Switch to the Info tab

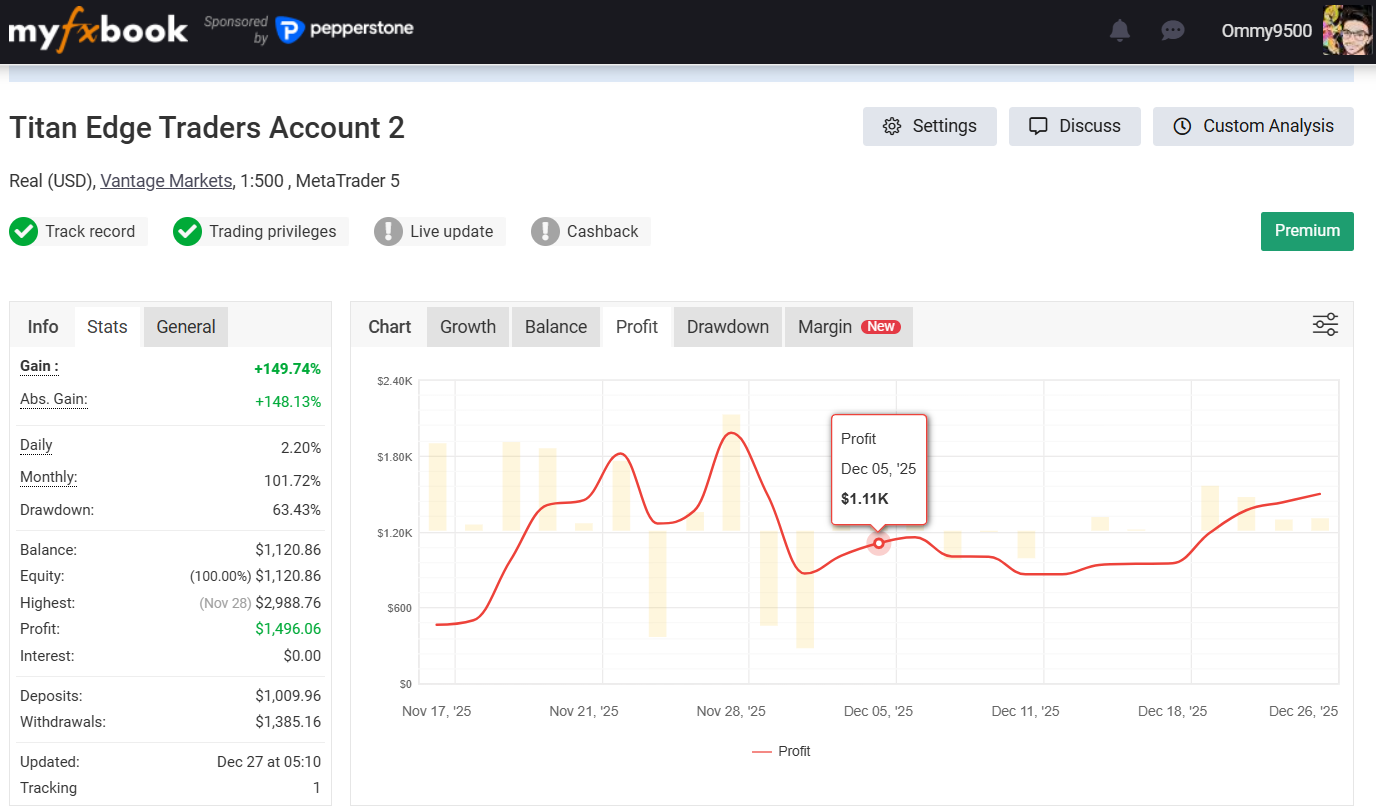[43, 326]
